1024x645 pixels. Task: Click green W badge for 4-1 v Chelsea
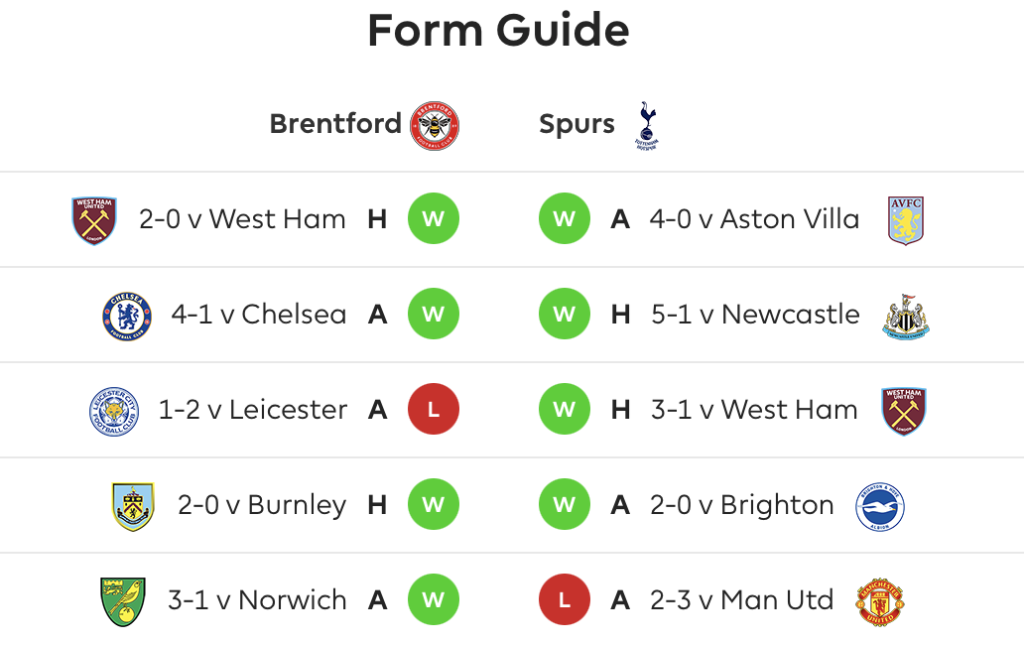click(x=434, y=314)
